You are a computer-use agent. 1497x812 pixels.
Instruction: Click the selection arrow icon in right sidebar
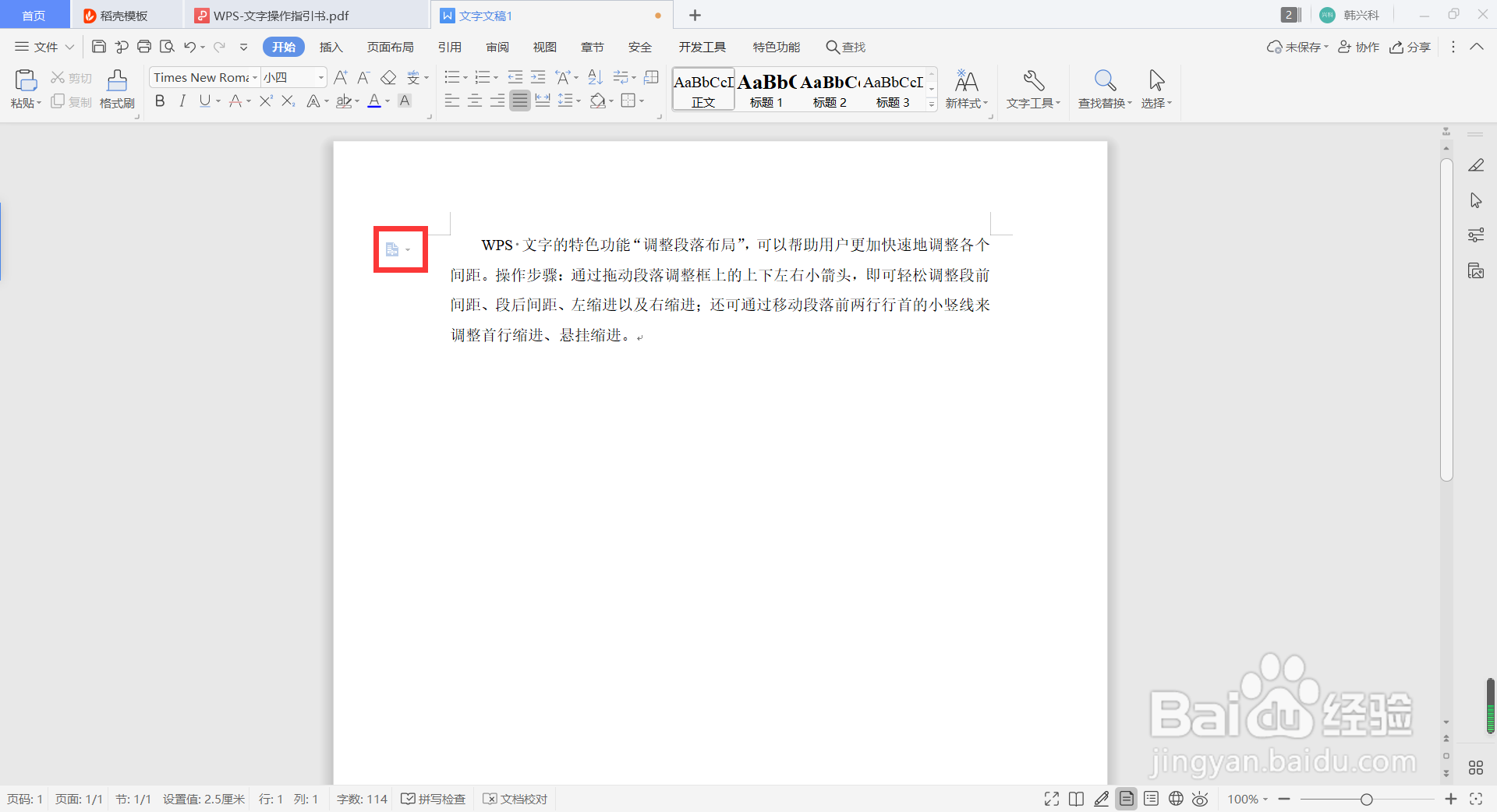point(1476,200)
